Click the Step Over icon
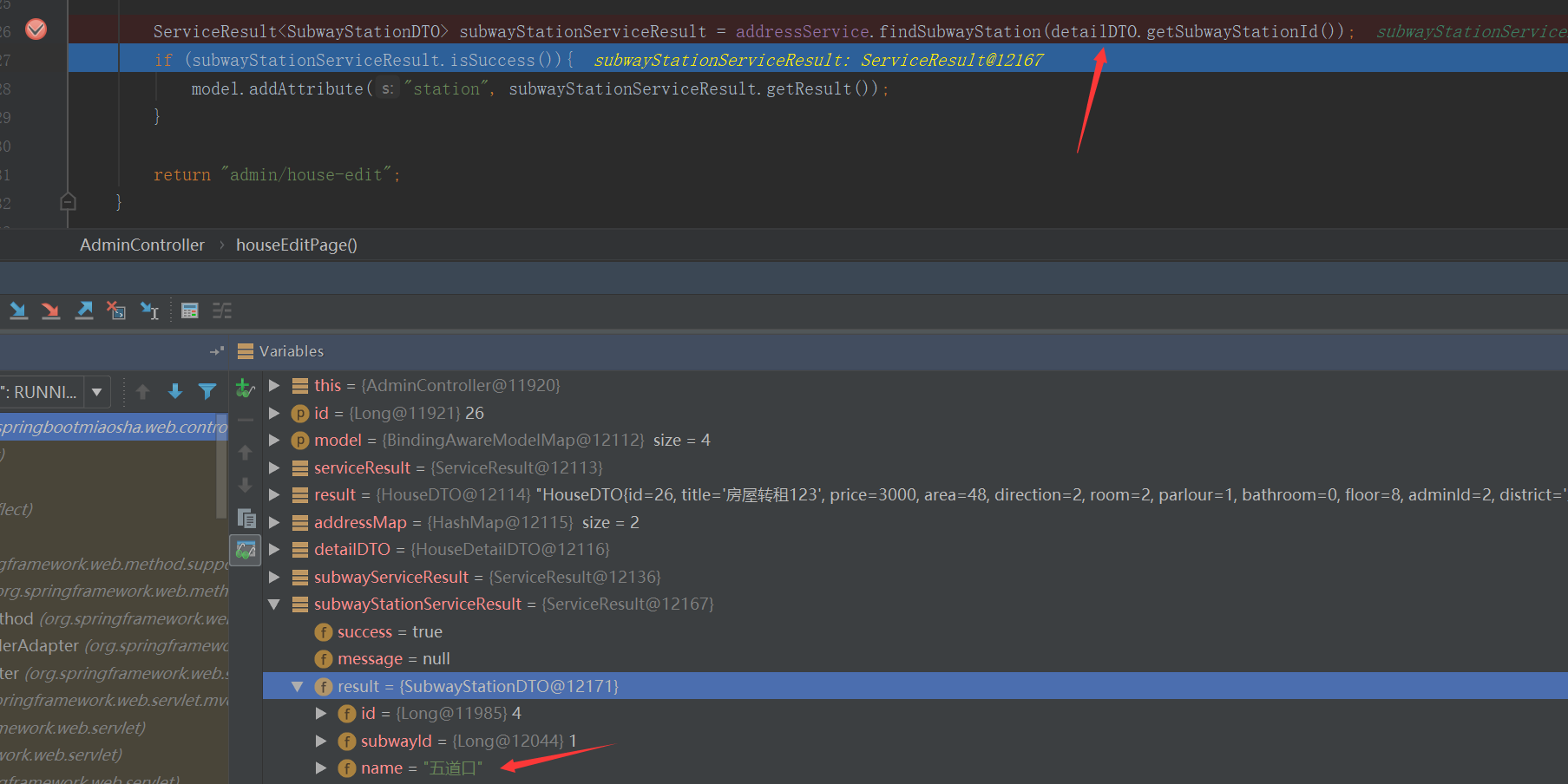Viewport: 1568px width, 784px height. 18,310
